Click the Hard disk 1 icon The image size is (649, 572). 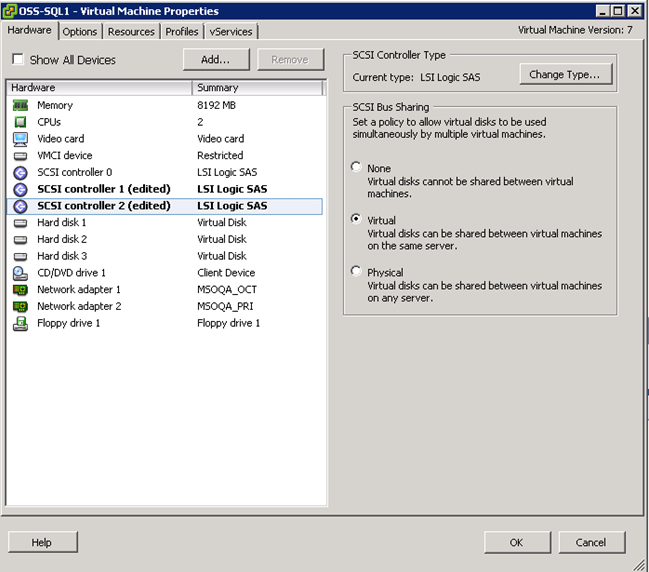click(20, 223)
